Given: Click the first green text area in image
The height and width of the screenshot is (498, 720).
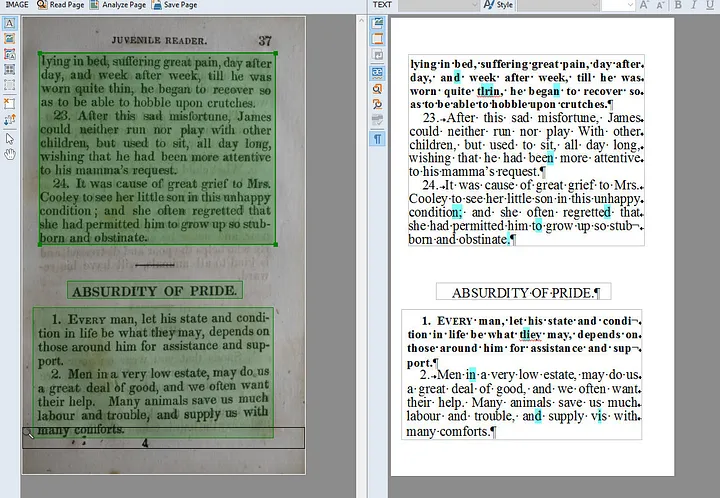Looking at the screenshot, I should pos(158,149).
